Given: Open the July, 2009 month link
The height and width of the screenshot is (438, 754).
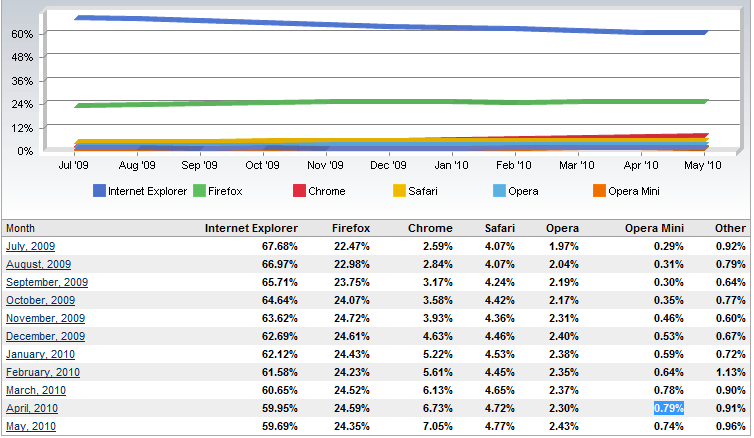Looking at the screenshot, I should point(31,246).
